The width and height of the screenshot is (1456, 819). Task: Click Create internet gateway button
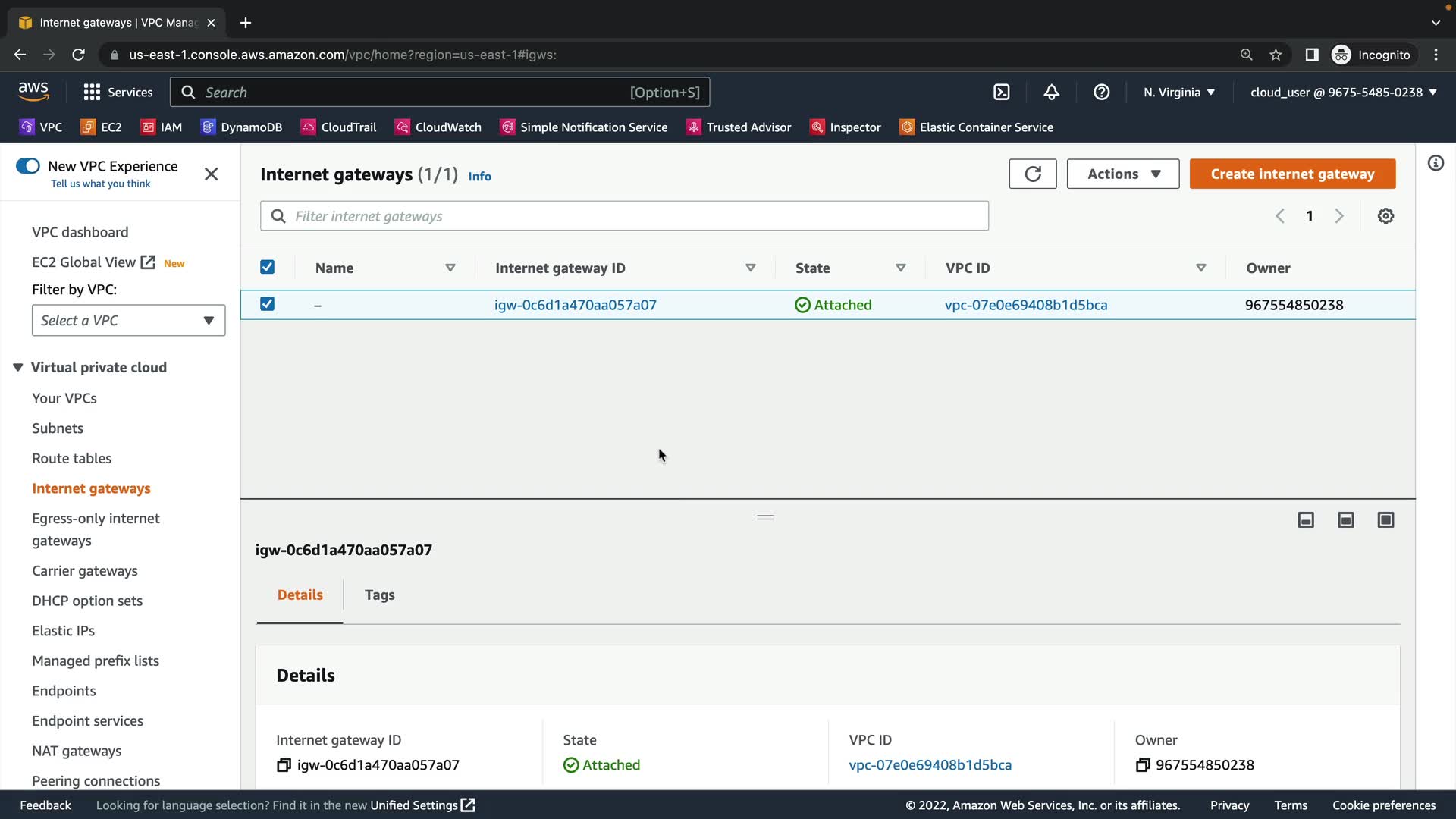[x=1291, y=174]
